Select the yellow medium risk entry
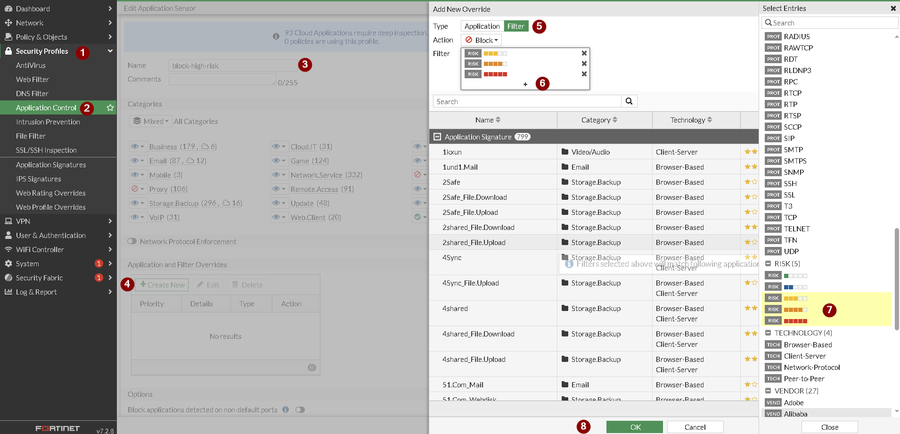 (x=786, y=298)
